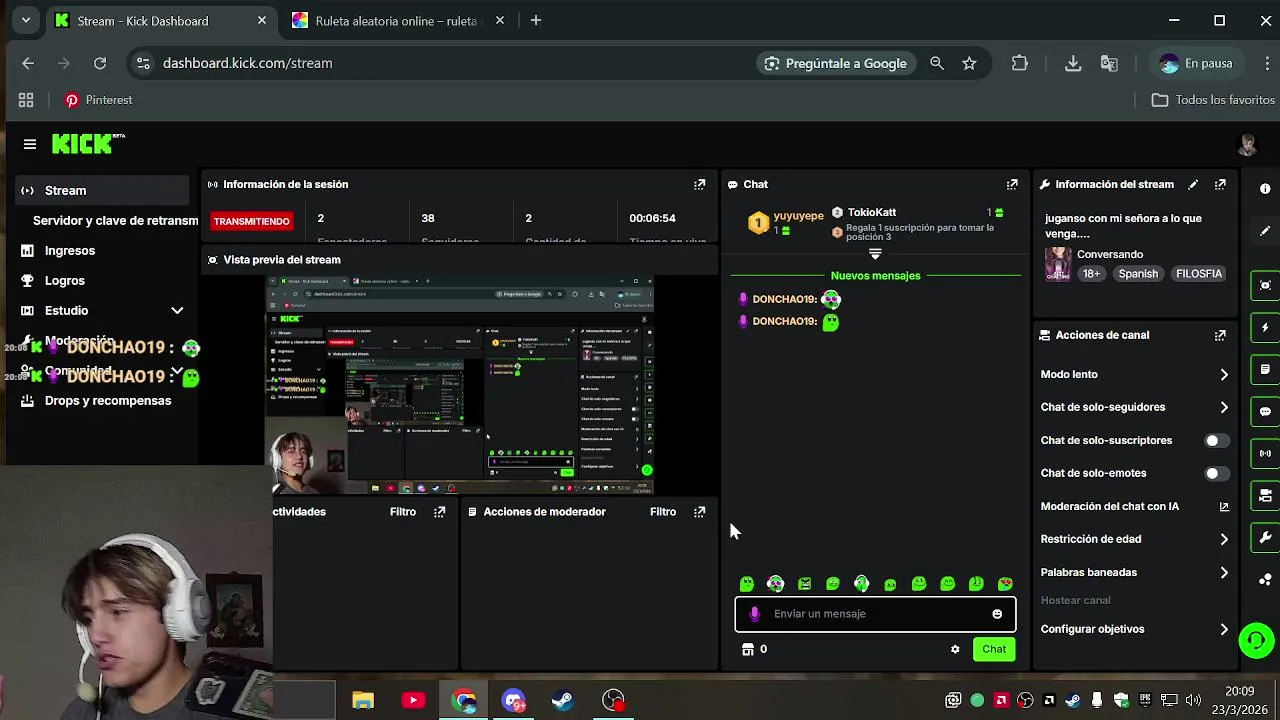Screen dimensions: 1280x720
Task: Edit stream info with the pencil icon in the Información del stream header
Action: 1193,184
